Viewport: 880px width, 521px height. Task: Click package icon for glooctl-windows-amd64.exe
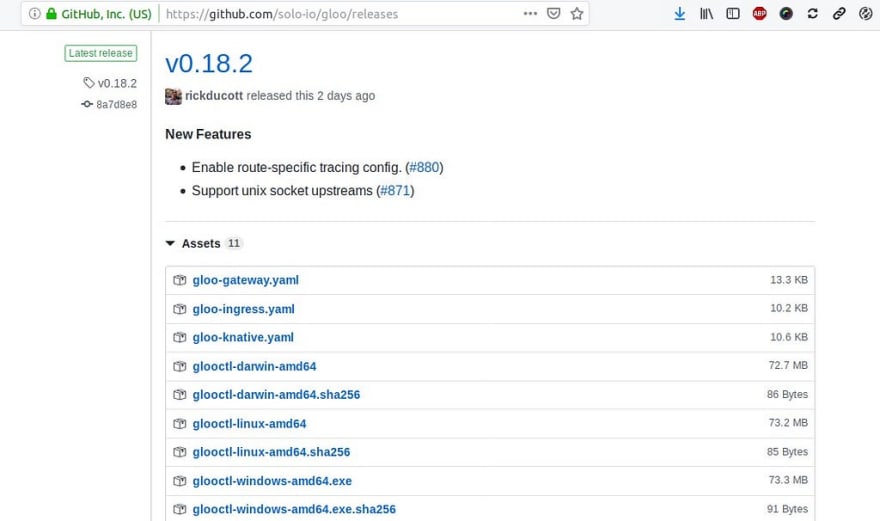click(x=180, y=481)
